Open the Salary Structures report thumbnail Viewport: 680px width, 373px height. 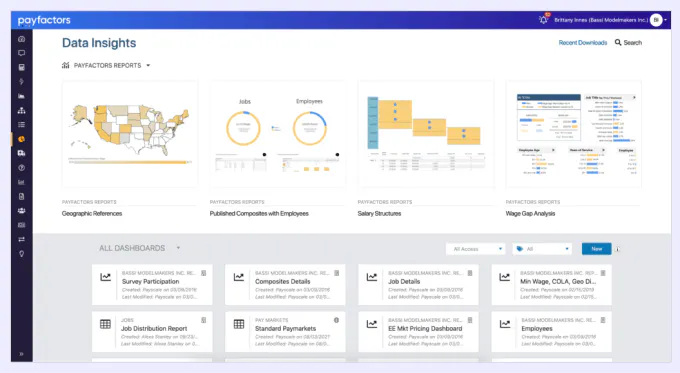click(425, 134)
